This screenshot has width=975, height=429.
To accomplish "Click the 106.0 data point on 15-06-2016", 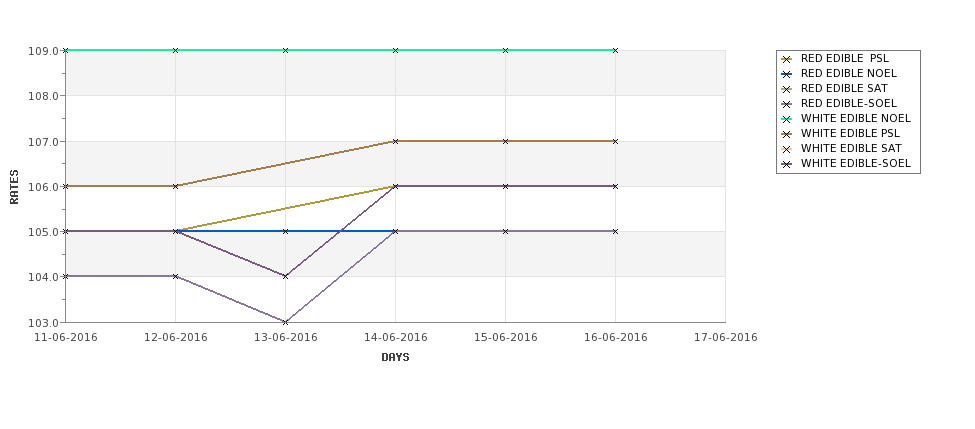I will [505, 186].
